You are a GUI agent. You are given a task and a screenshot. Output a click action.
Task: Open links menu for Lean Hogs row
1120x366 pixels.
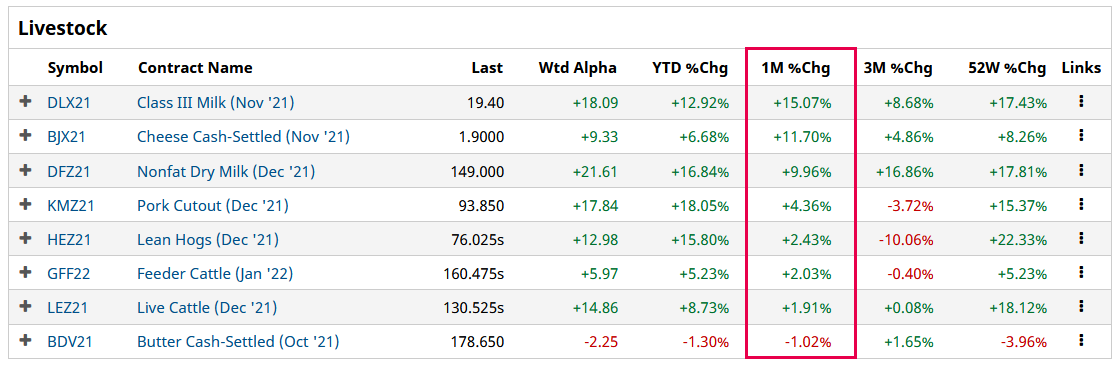click(x=1081, y=238)
